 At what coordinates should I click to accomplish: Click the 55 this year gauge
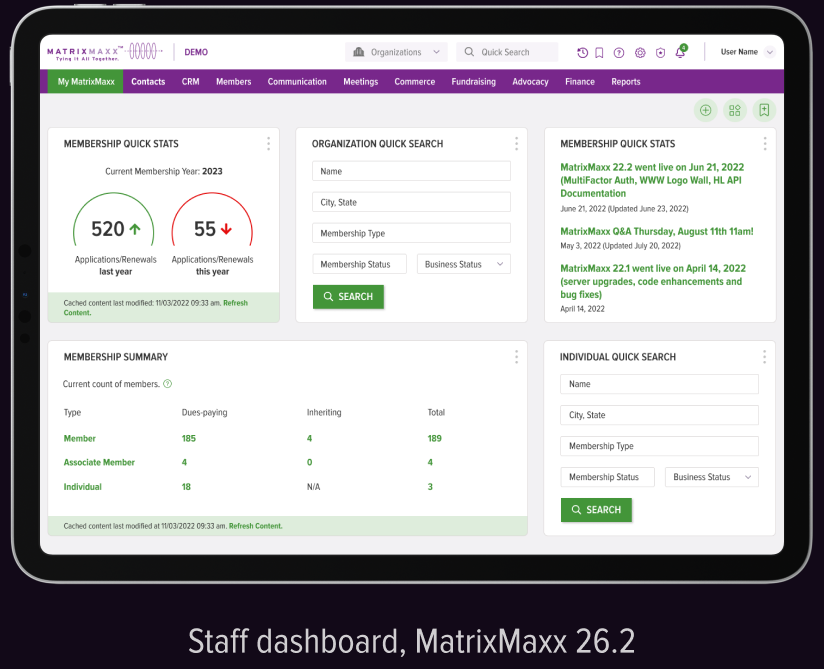tap(212, 221)
